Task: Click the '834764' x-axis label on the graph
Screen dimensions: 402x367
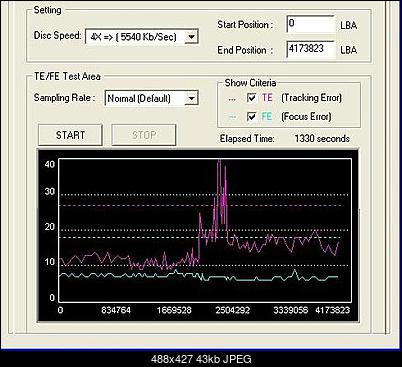Action: [x=116, y=310]
